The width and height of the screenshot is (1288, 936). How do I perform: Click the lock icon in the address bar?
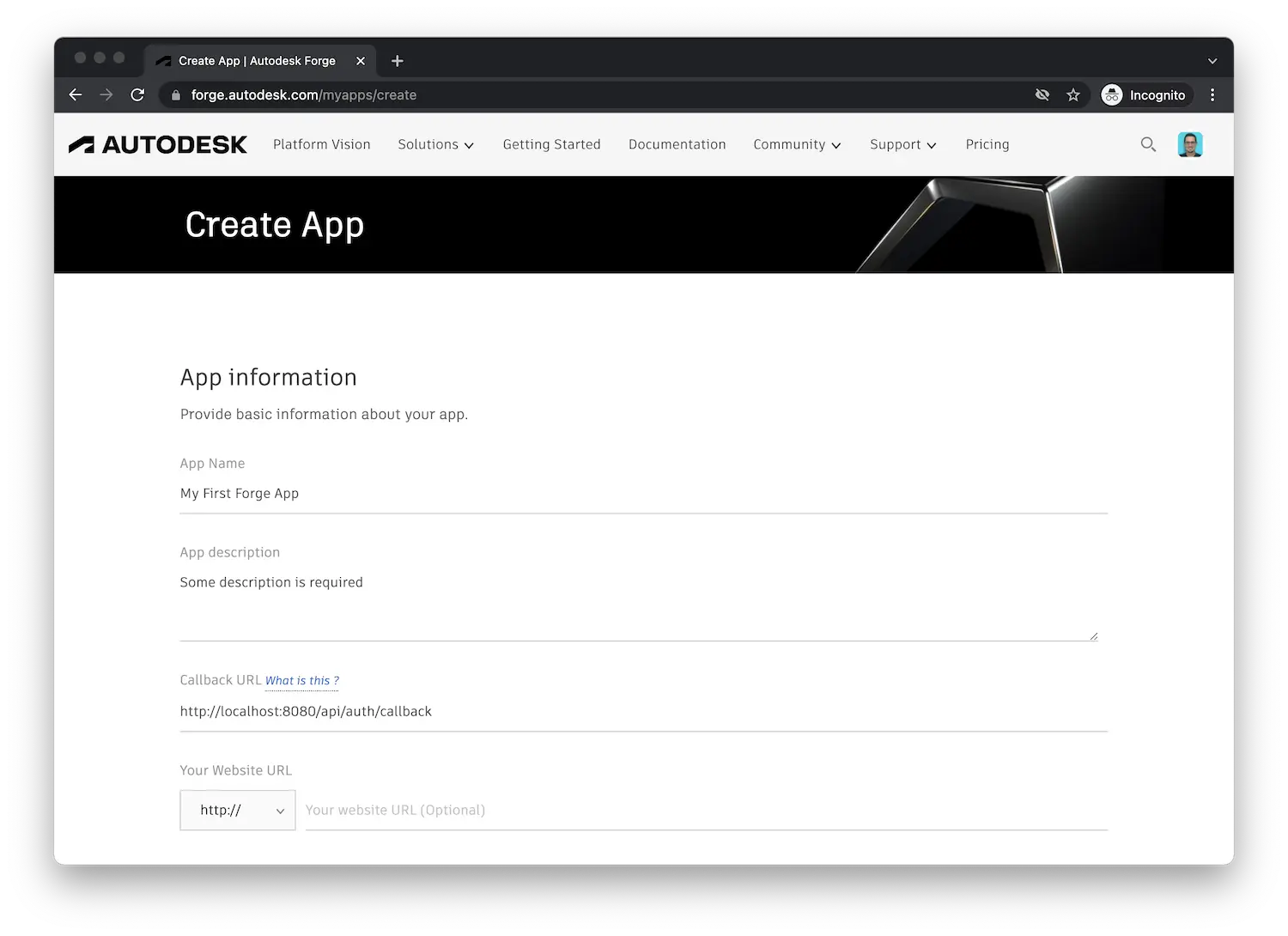pos(176,95)
